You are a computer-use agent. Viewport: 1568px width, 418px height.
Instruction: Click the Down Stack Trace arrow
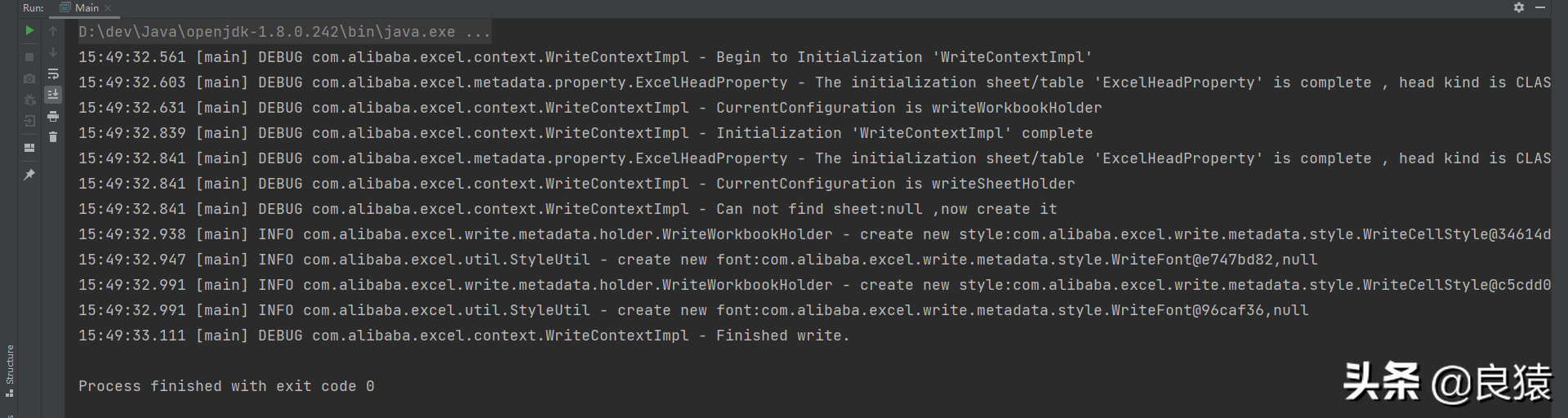[x=53, y=52]
